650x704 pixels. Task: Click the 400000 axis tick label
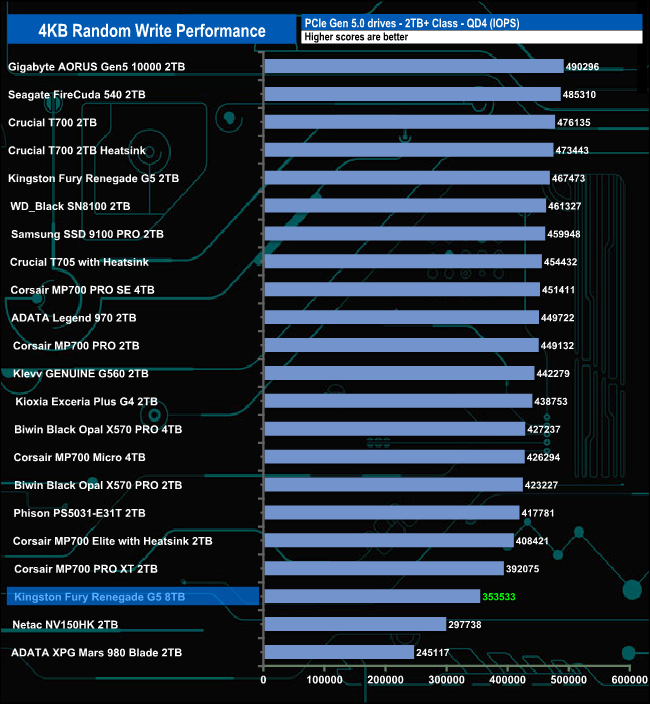tap(507, 680)
